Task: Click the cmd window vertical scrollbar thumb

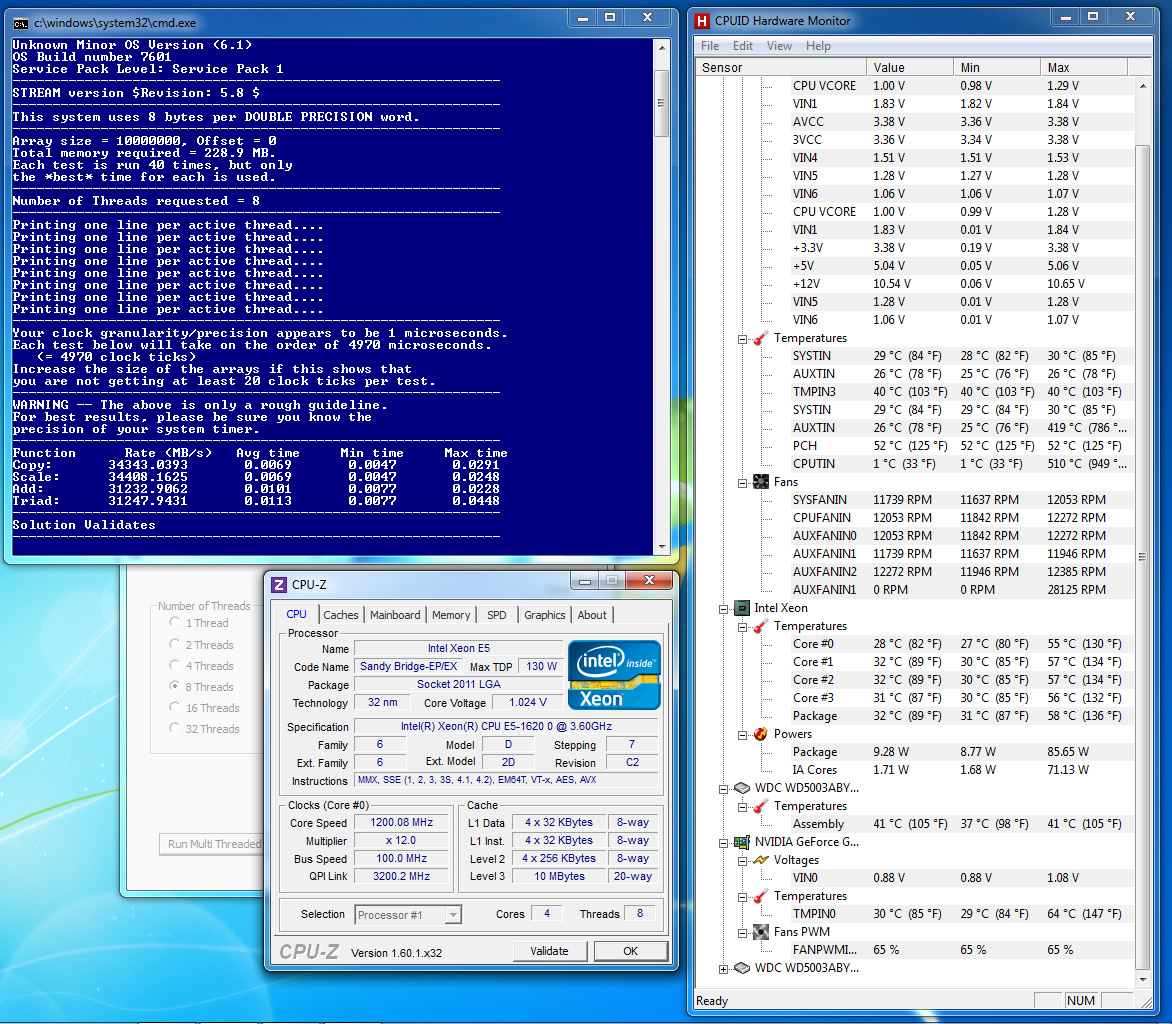Action: pyautogui.click(x=661, y=103)
